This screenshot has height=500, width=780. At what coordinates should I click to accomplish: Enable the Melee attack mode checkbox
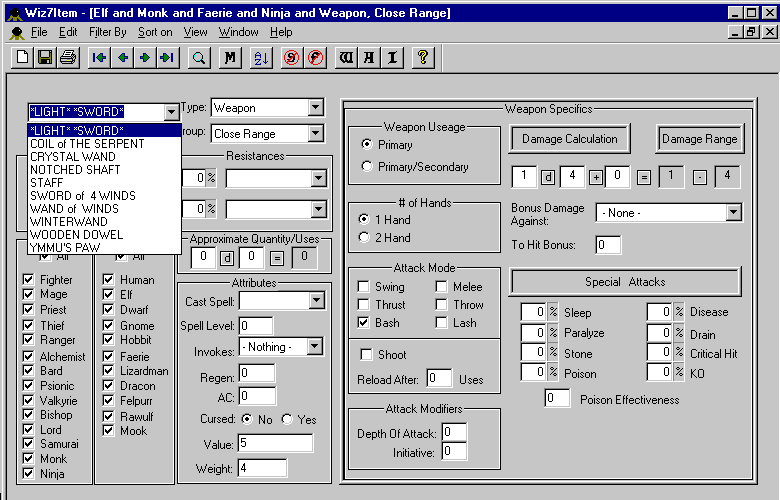point(441,287)
